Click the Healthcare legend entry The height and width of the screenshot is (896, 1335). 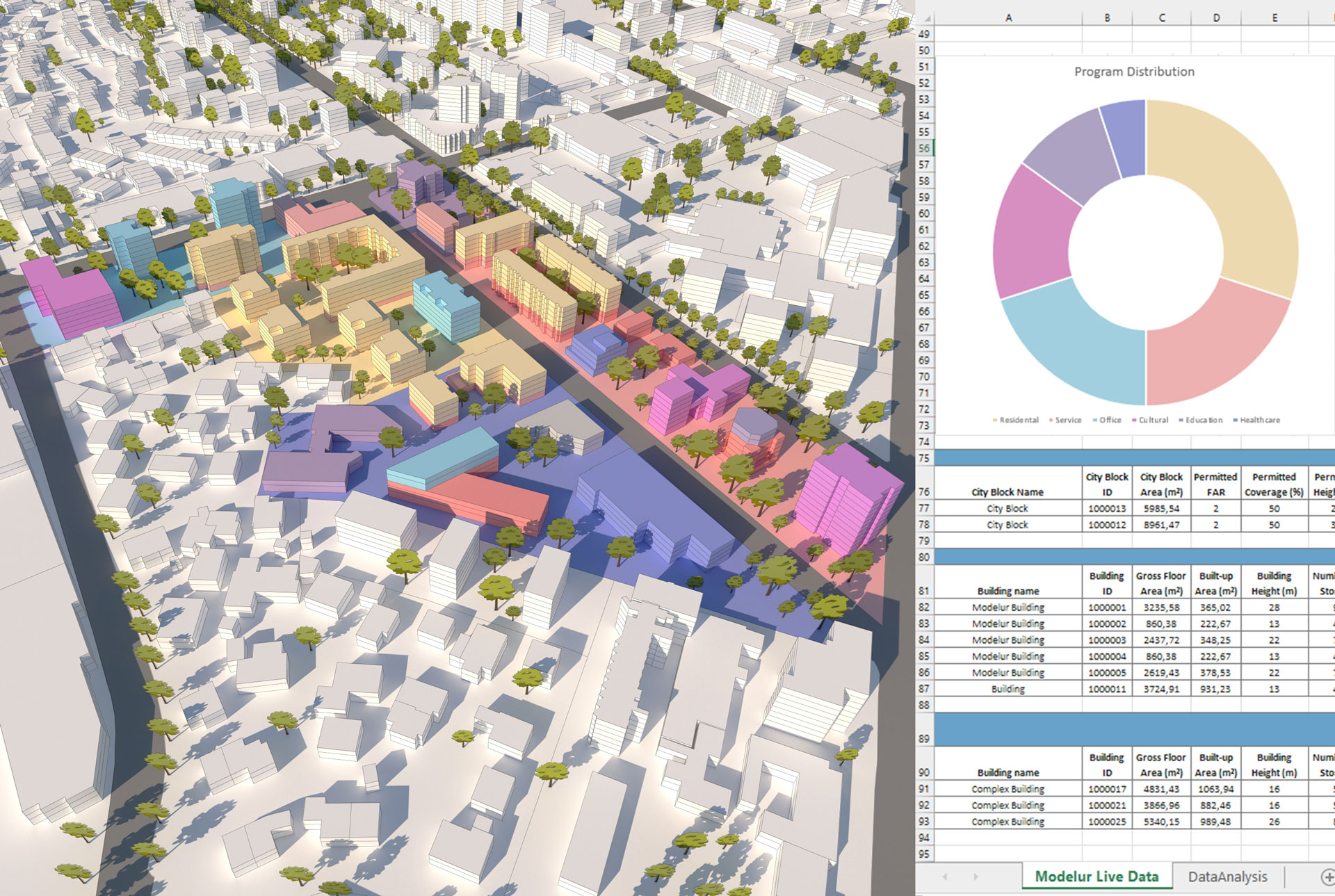(x=1259, y=420)
